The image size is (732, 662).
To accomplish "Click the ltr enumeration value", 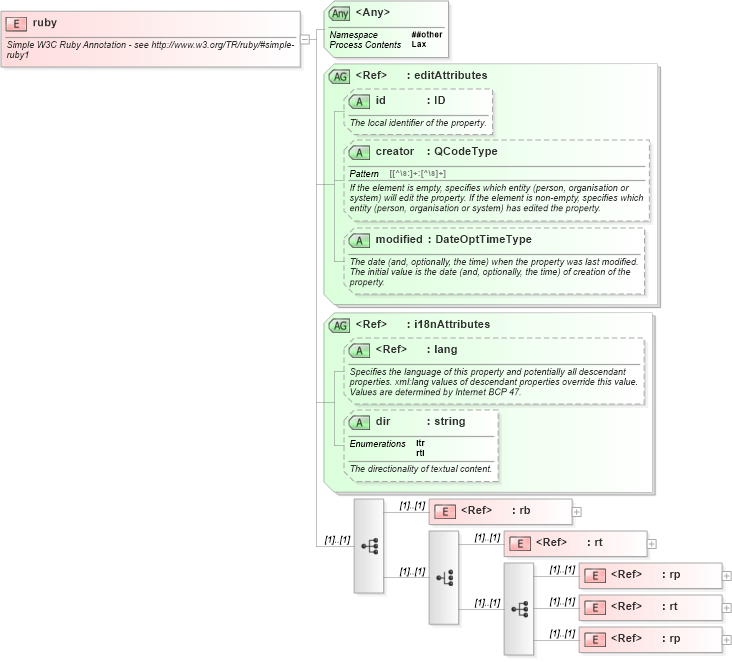I will coord(420,443).
